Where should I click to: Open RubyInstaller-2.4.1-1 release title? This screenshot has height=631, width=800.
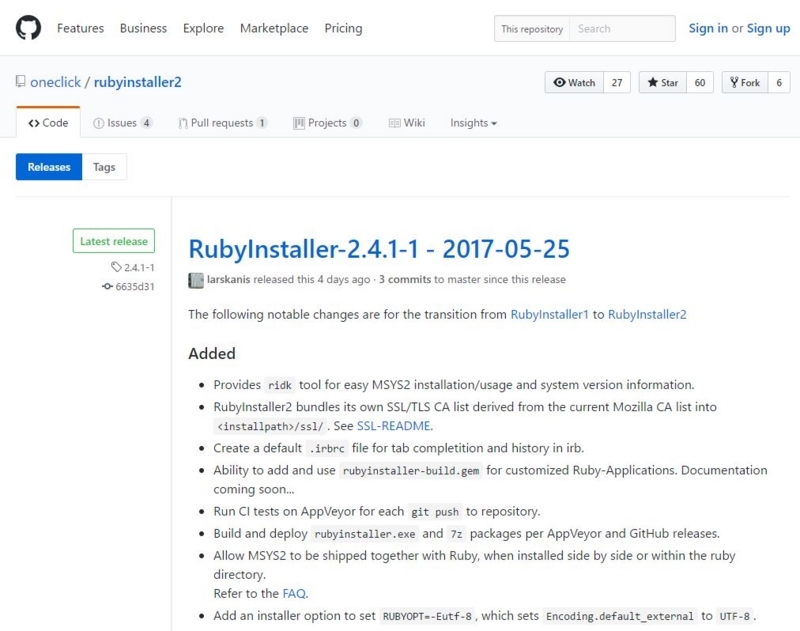click(x=379, y=249)
